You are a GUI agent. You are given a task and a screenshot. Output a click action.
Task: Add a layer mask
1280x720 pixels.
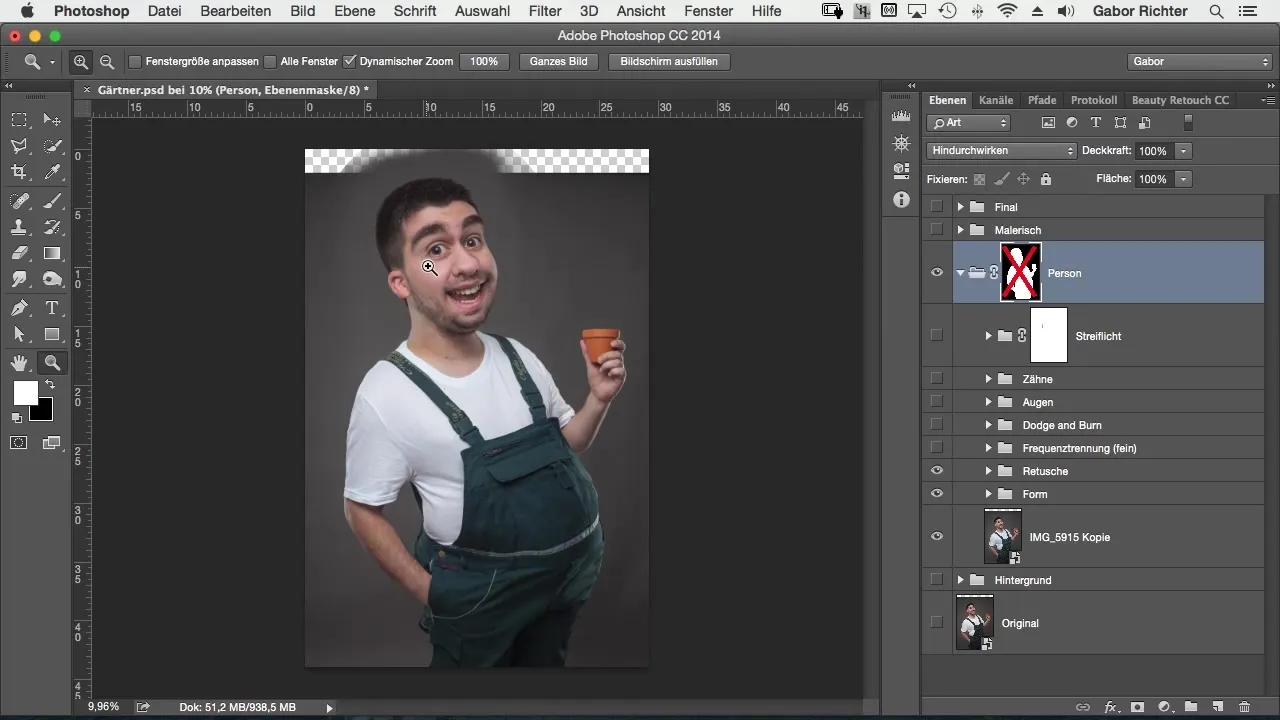click(x=1137, y=706)
